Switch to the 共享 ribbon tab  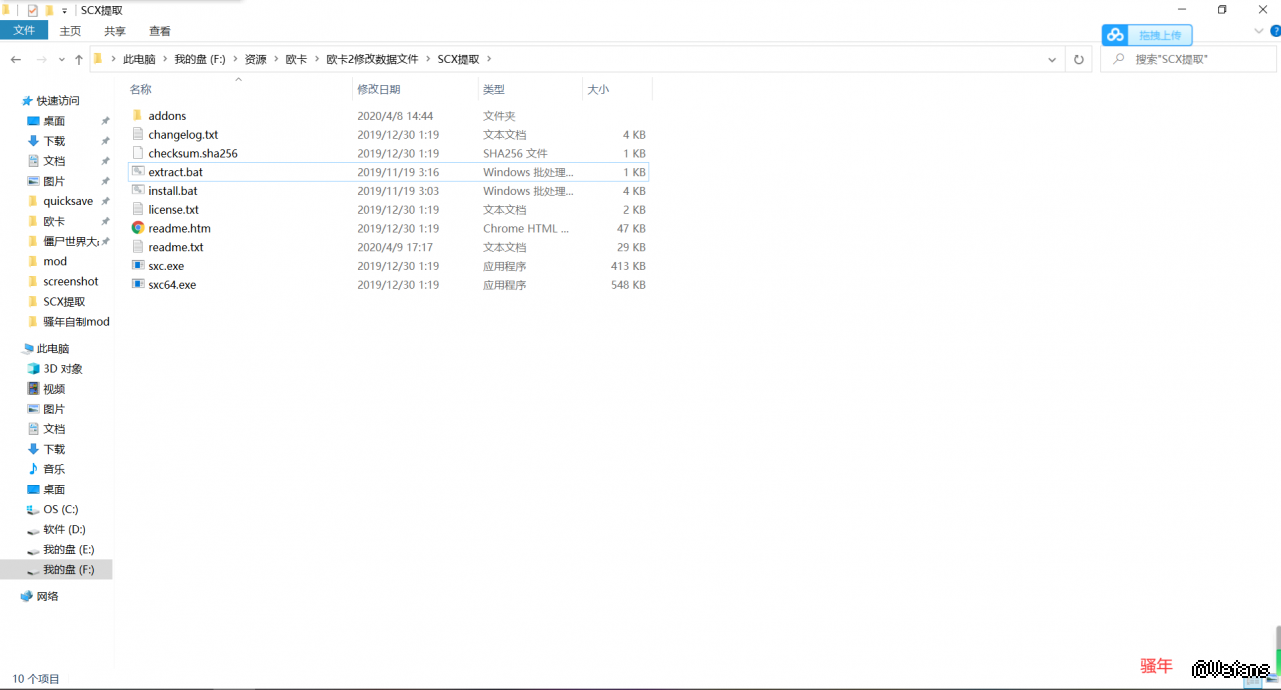point(115,31)
